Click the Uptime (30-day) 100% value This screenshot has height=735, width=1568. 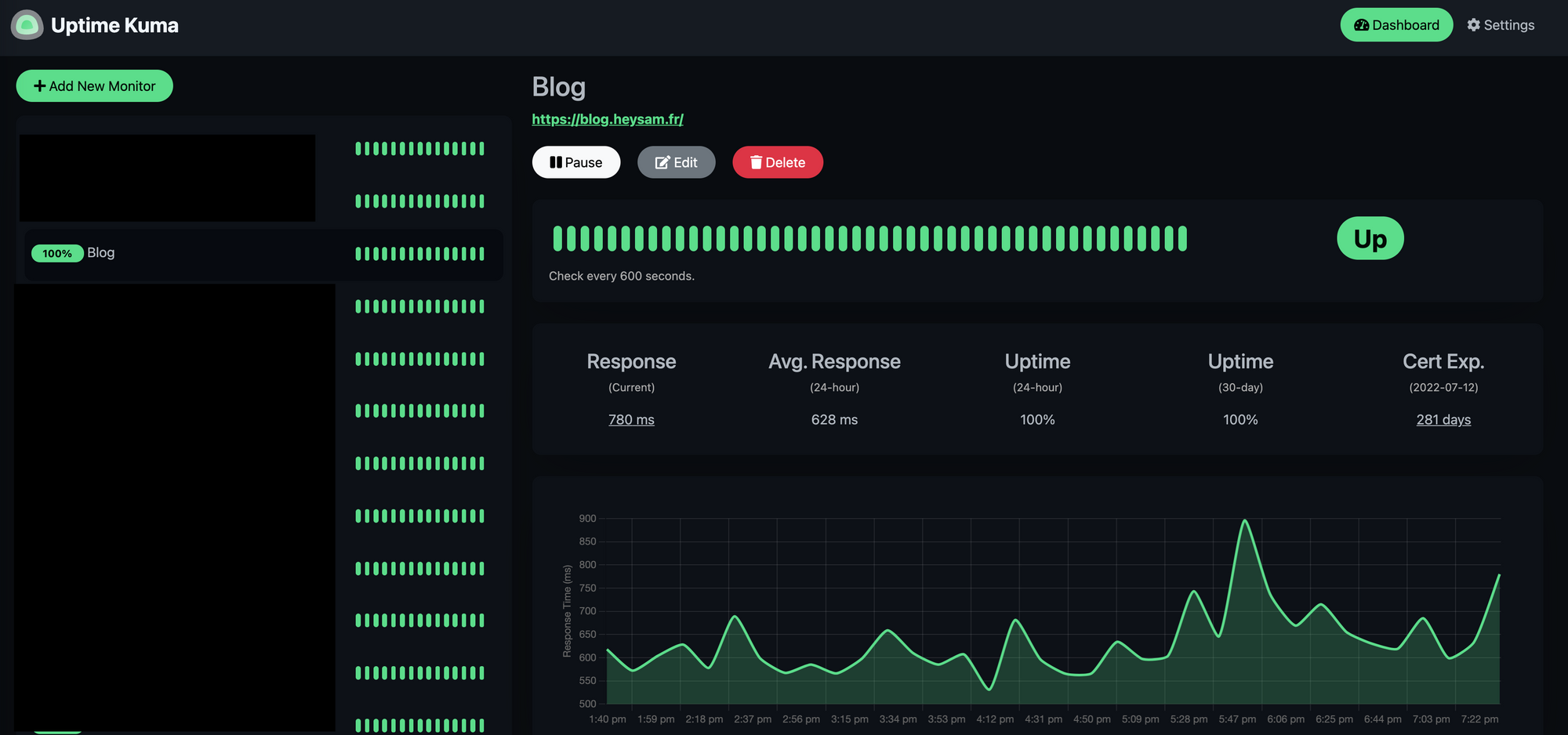[1240, 420]
